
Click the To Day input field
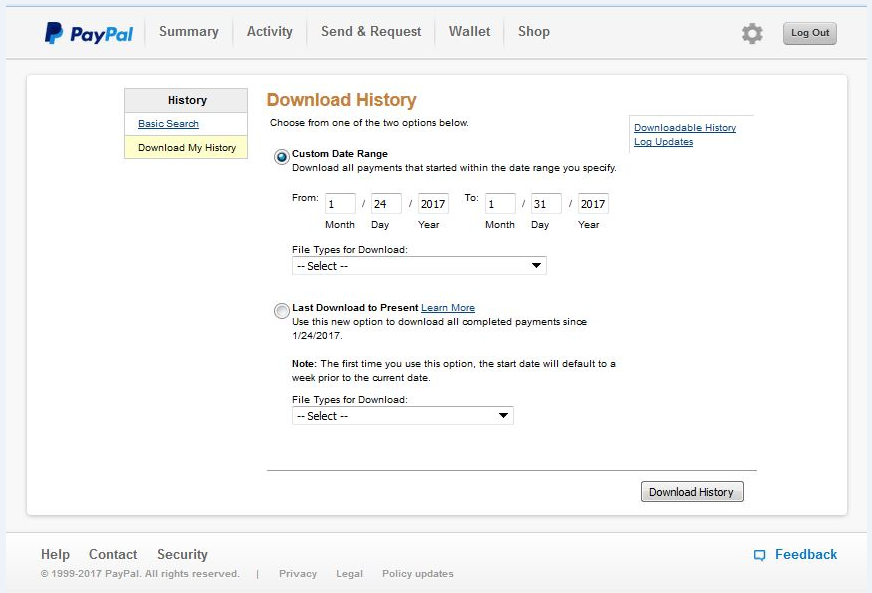[x=545, y=204]
